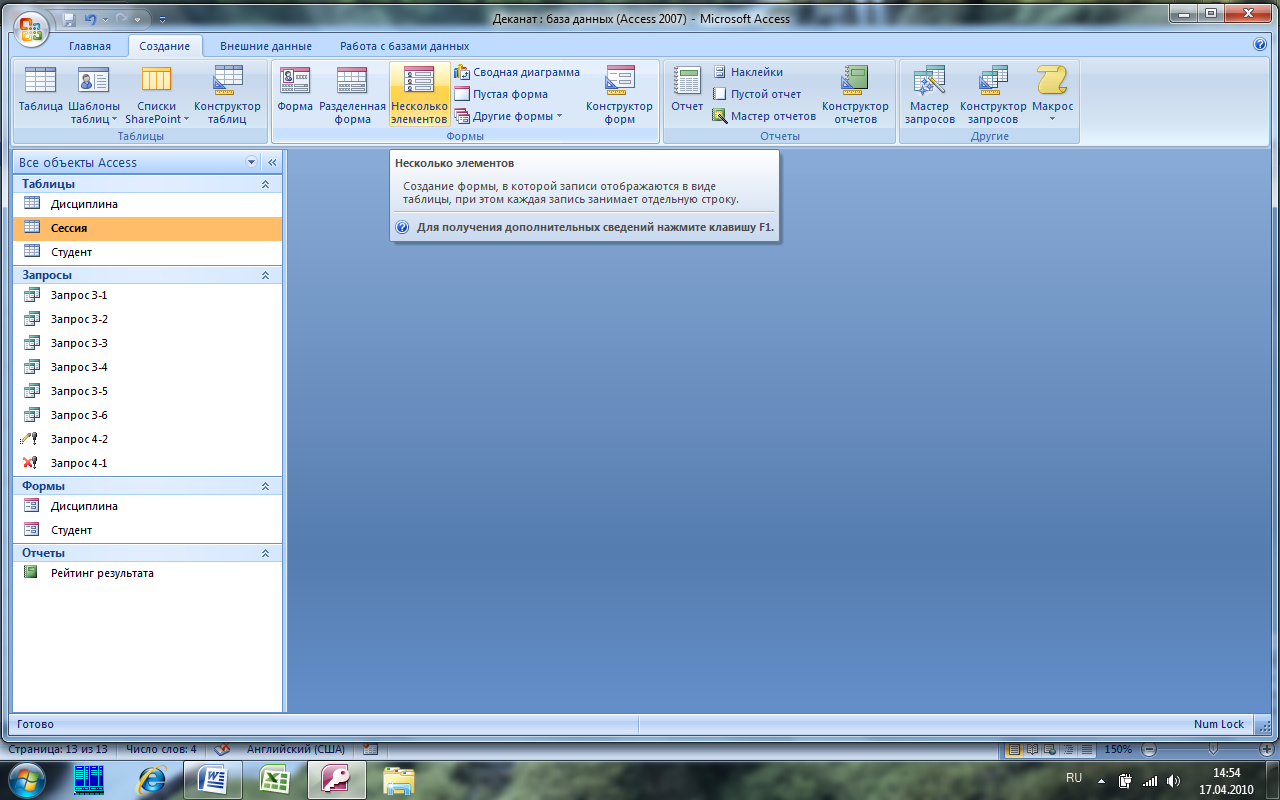
Task: Click the Word zoom slider handle
Action: (x=1213, y=749)
